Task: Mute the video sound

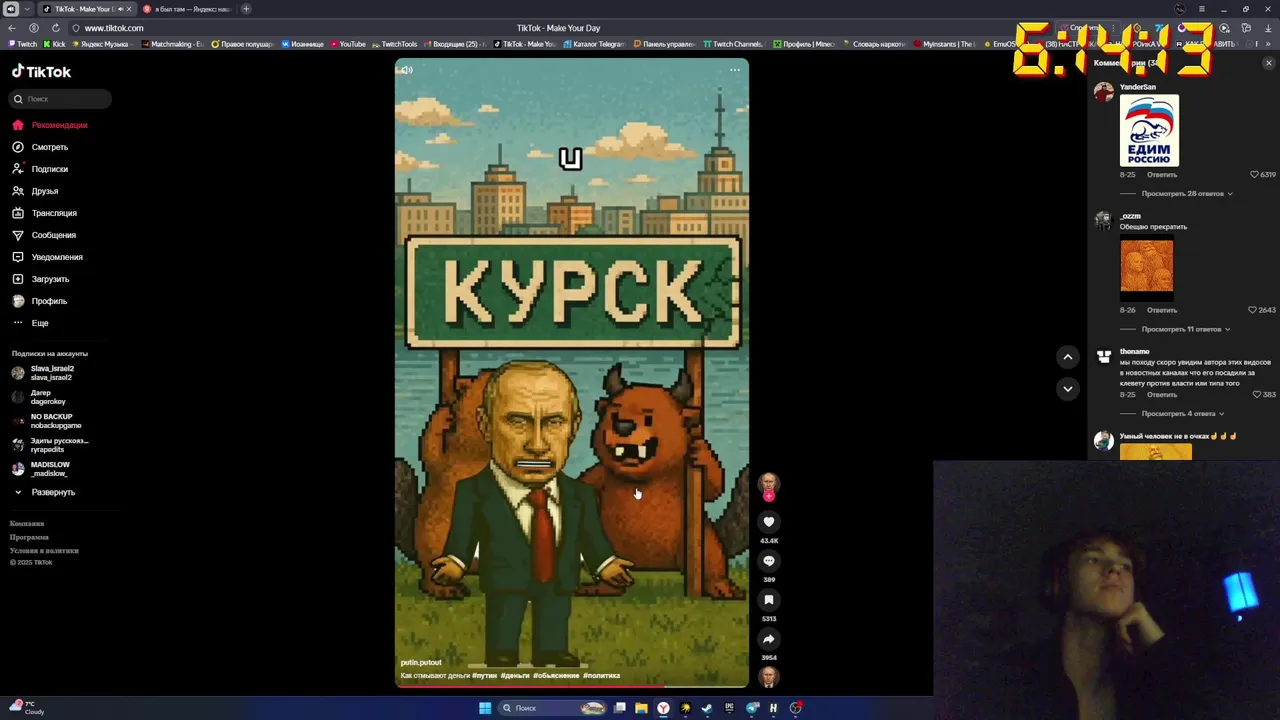Action: (406, 70)
